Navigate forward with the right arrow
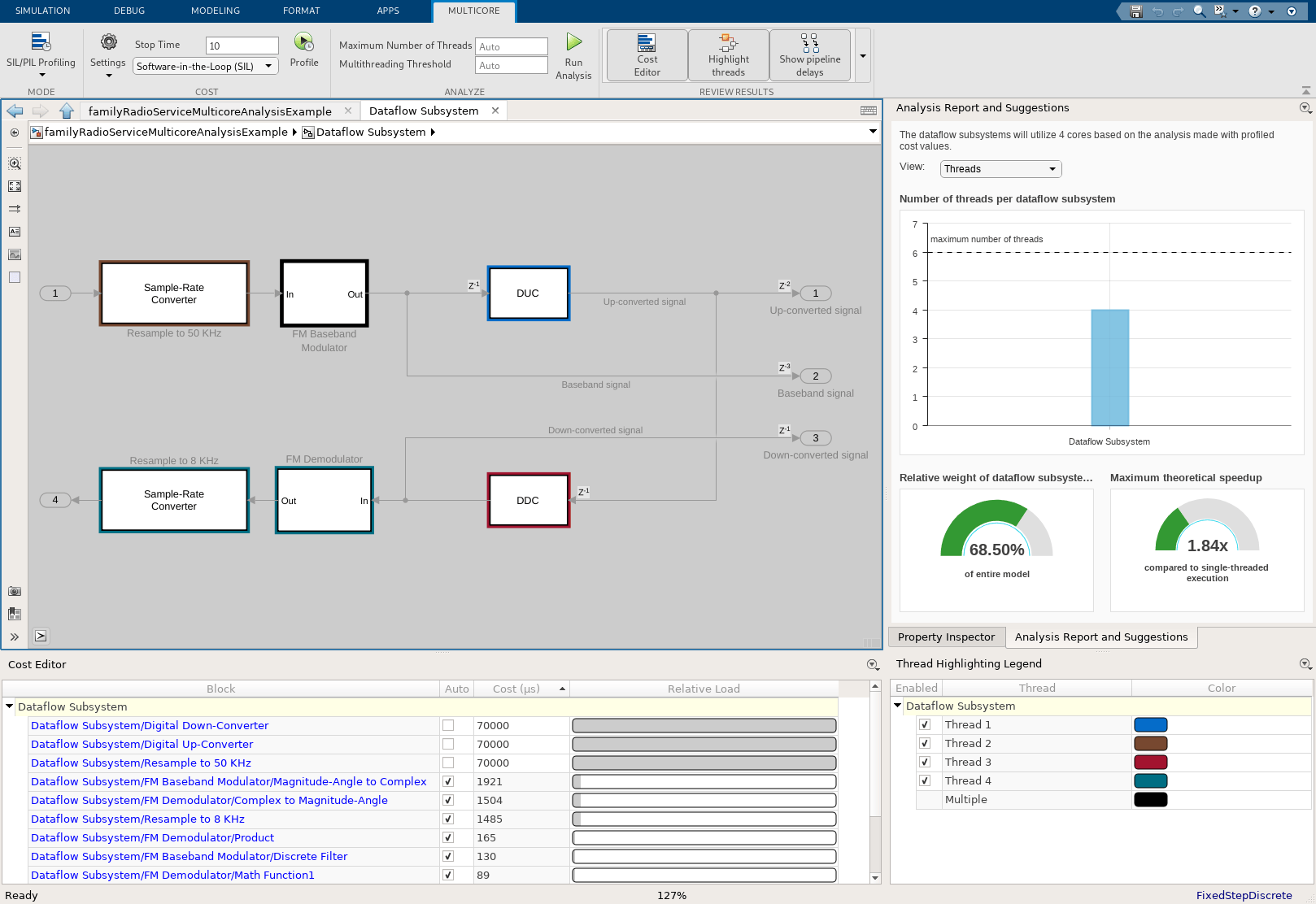The width and height of the screenshot is (1316, 904). coord(41,111)
